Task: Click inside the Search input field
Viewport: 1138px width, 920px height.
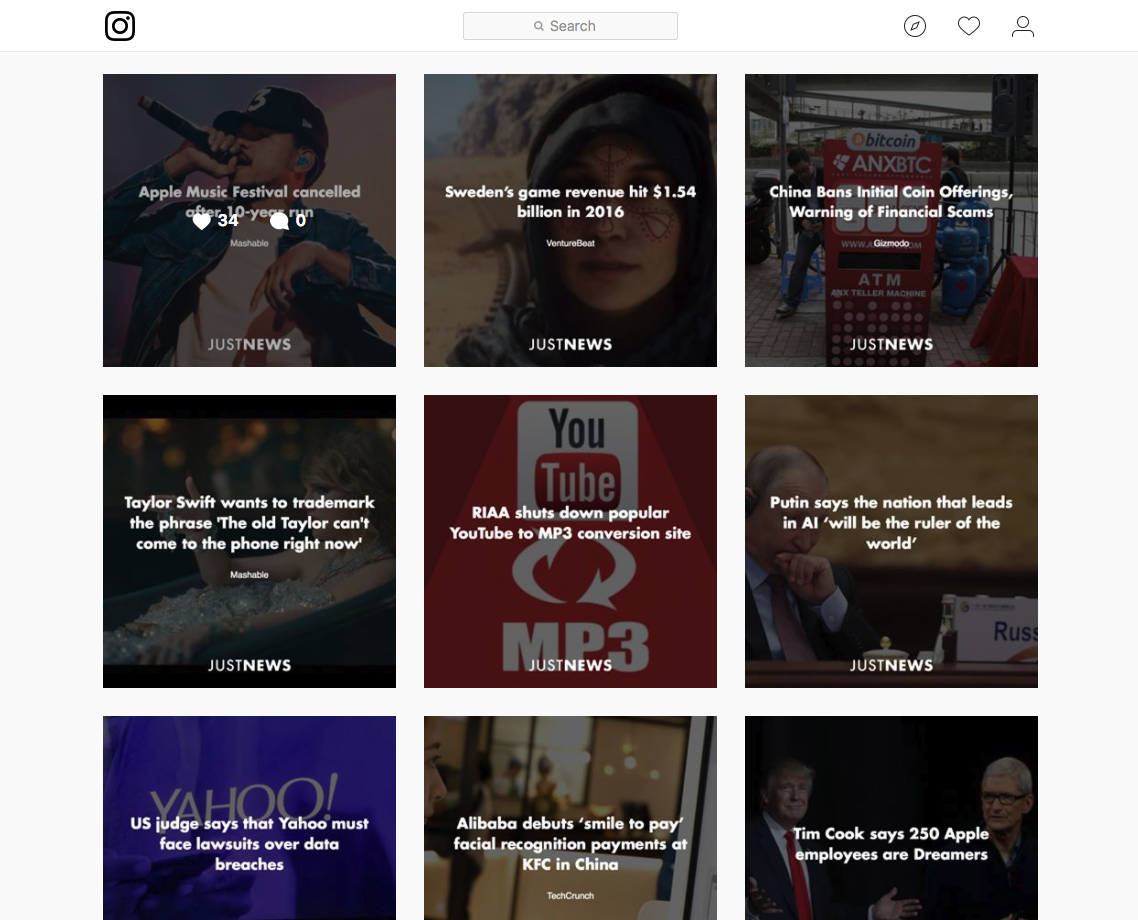Action: (x=590, y=25)
